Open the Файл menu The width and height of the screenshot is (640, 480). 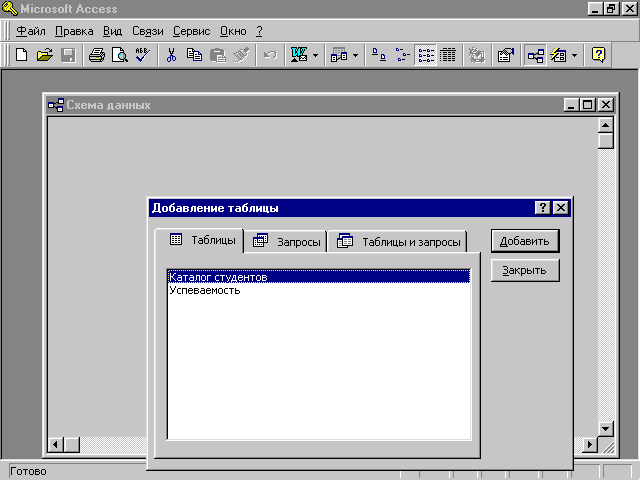(31, 31)
